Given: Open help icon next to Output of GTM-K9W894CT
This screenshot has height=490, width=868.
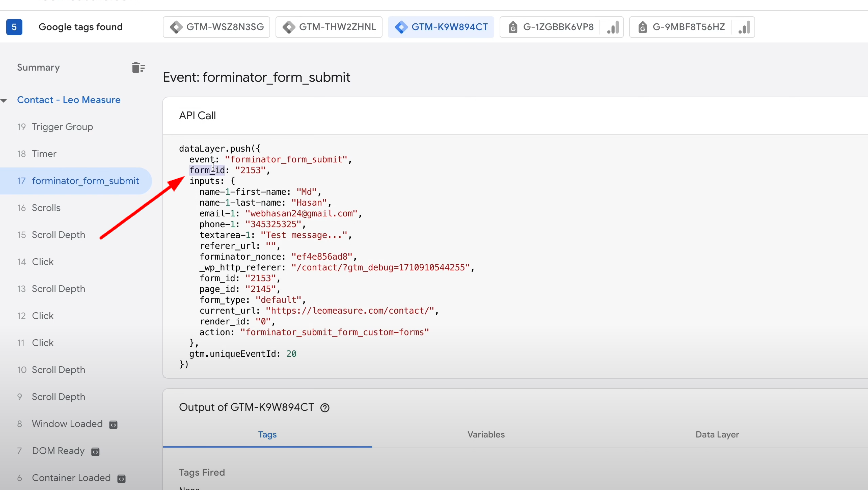Looking at the screenshot, I should pyautogui.click(x=325, y=408).
